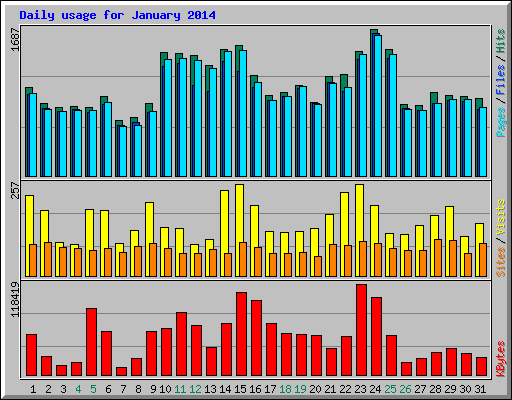This screenshot has width=512, height=400.
Task: Click the red KBytes bar for day 5
Action: 91,342
